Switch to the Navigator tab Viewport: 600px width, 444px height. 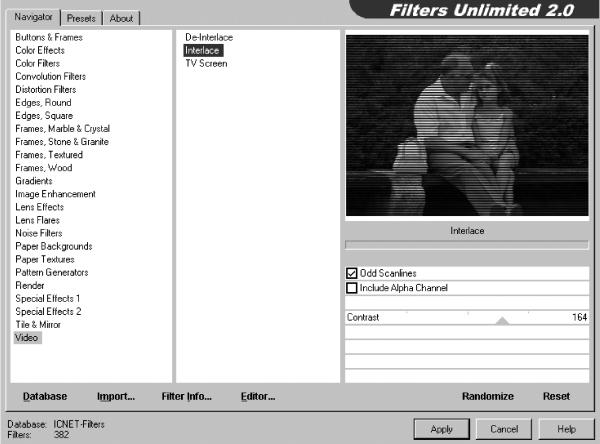tap(33, 17)
